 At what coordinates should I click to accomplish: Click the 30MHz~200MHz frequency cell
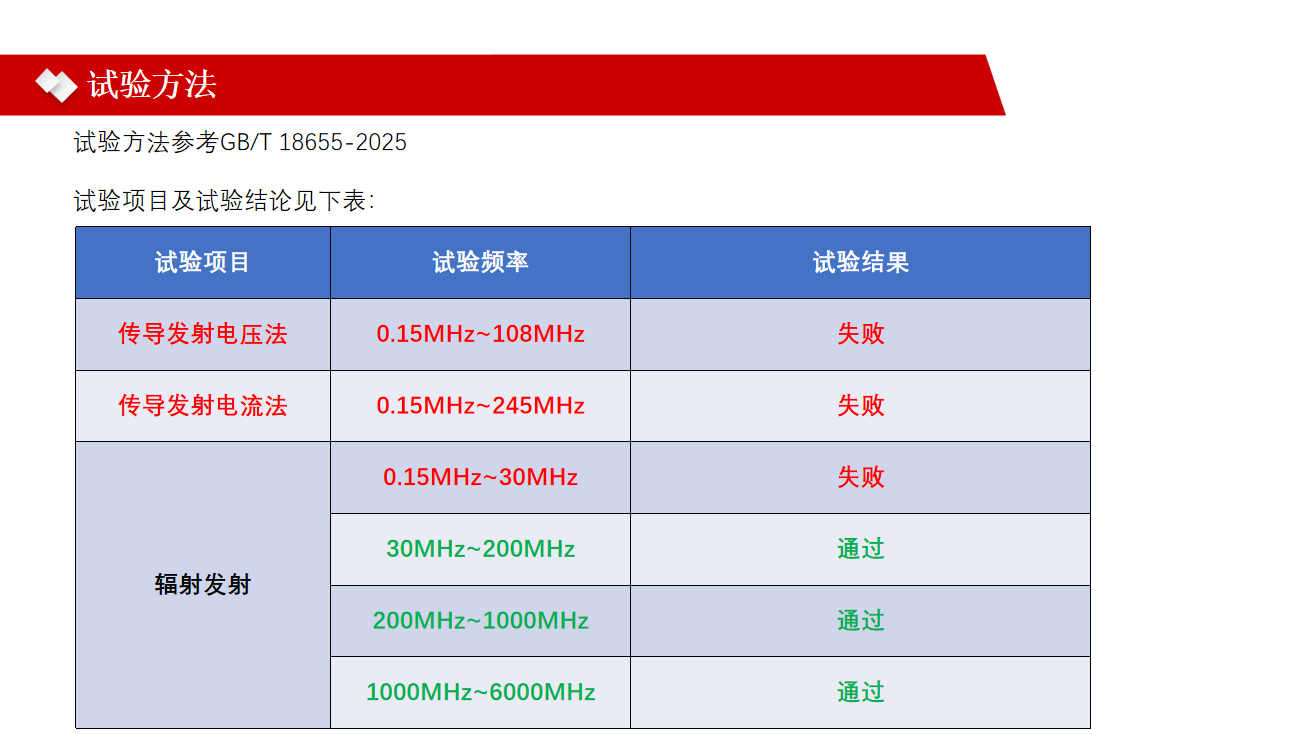[480, 549]
